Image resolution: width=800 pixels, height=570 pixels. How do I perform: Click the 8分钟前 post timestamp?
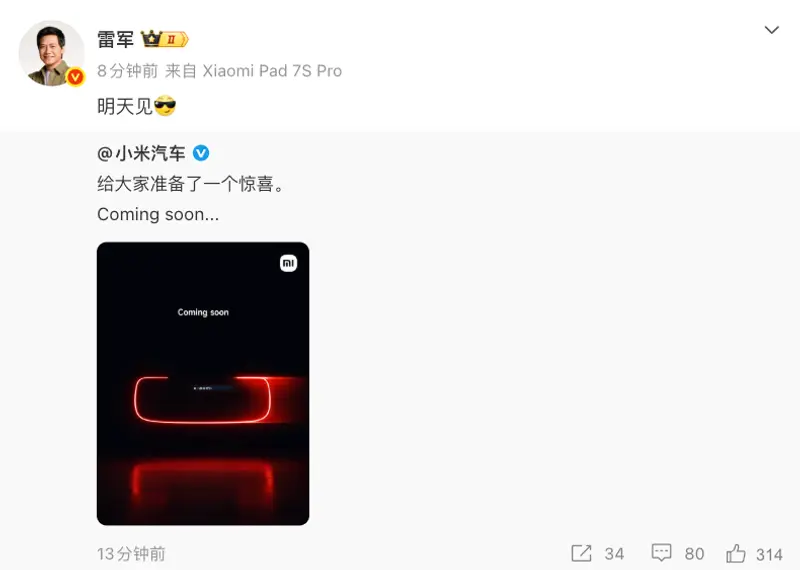[x=128, y=71]
